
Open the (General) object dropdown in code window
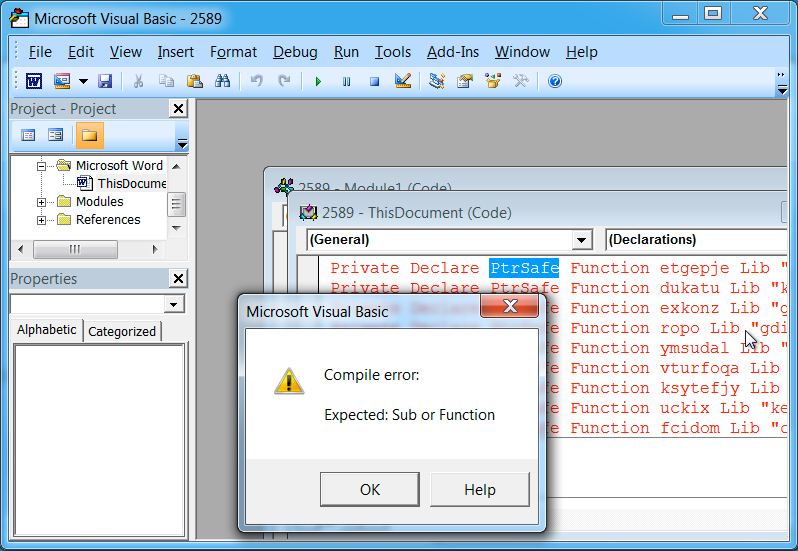coord(582,240)
